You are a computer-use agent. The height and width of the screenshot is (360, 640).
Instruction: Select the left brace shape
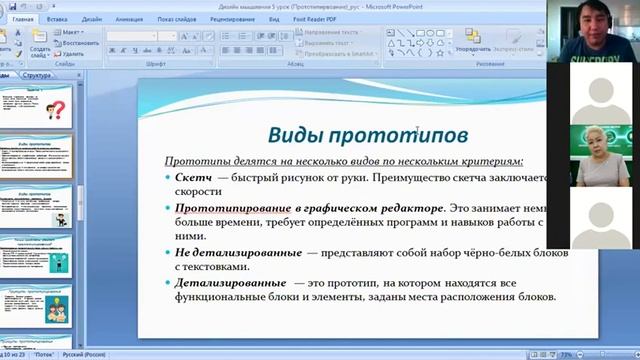(x=420, y=53)
